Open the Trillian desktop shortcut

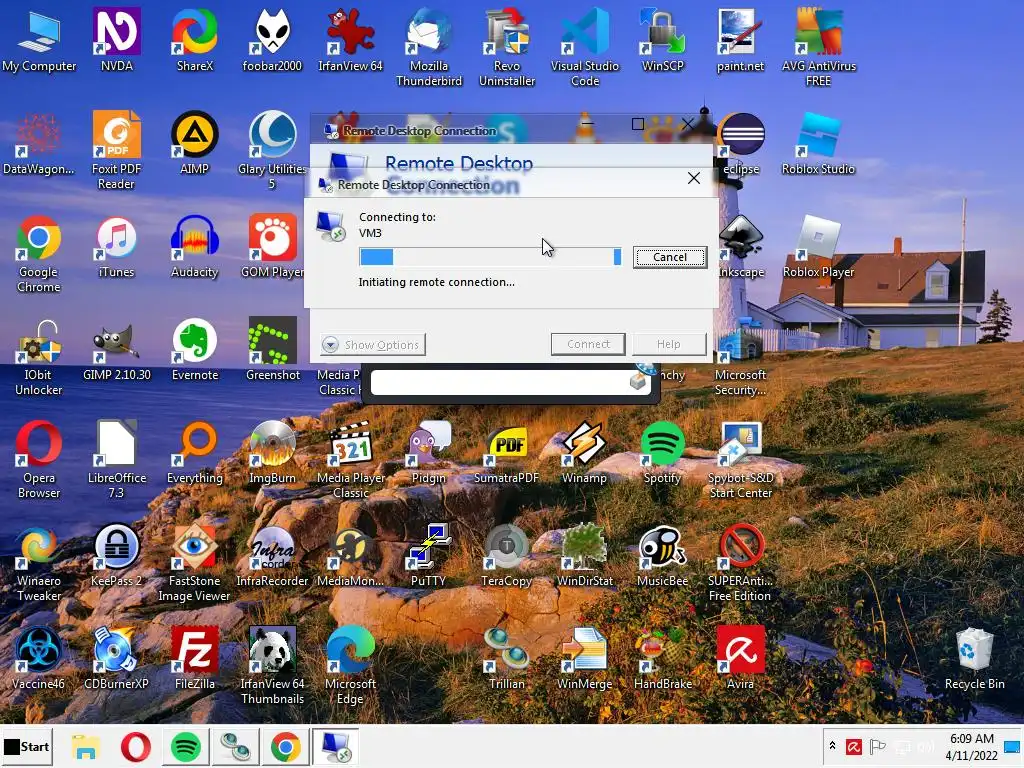pos(507,658)
